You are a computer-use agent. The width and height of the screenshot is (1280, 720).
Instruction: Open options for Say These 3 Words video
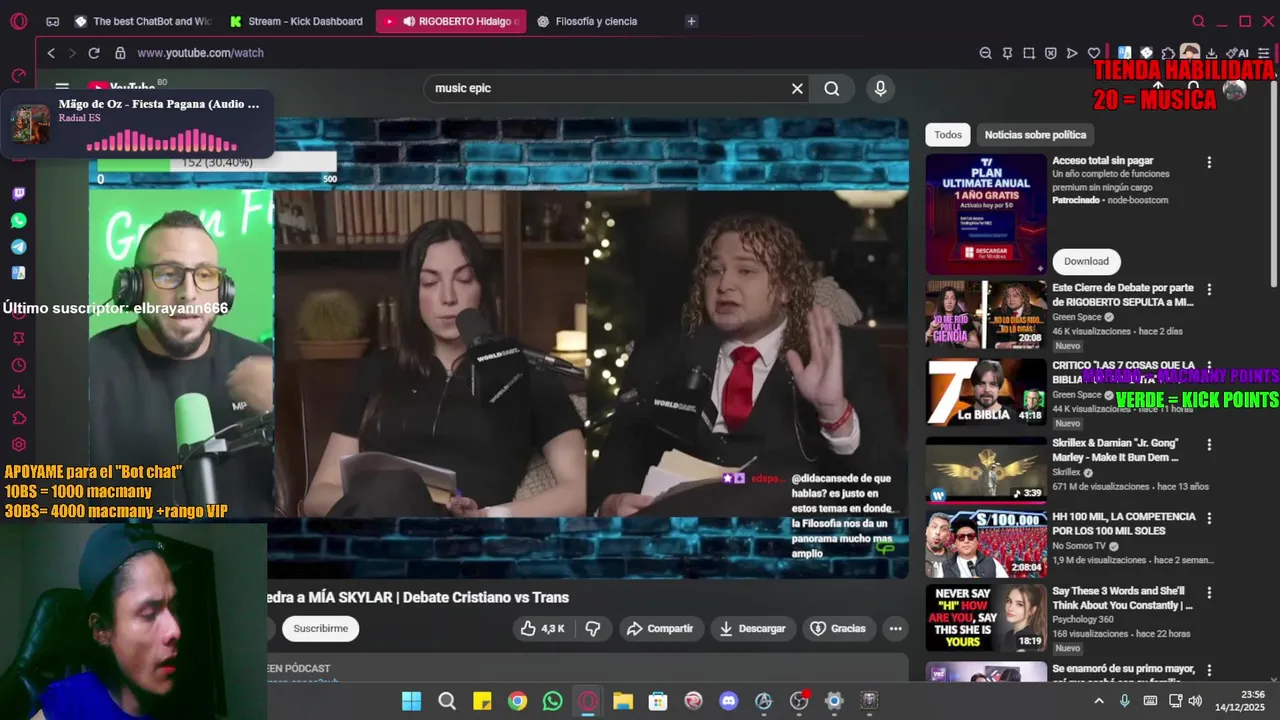pos(1209,592)
